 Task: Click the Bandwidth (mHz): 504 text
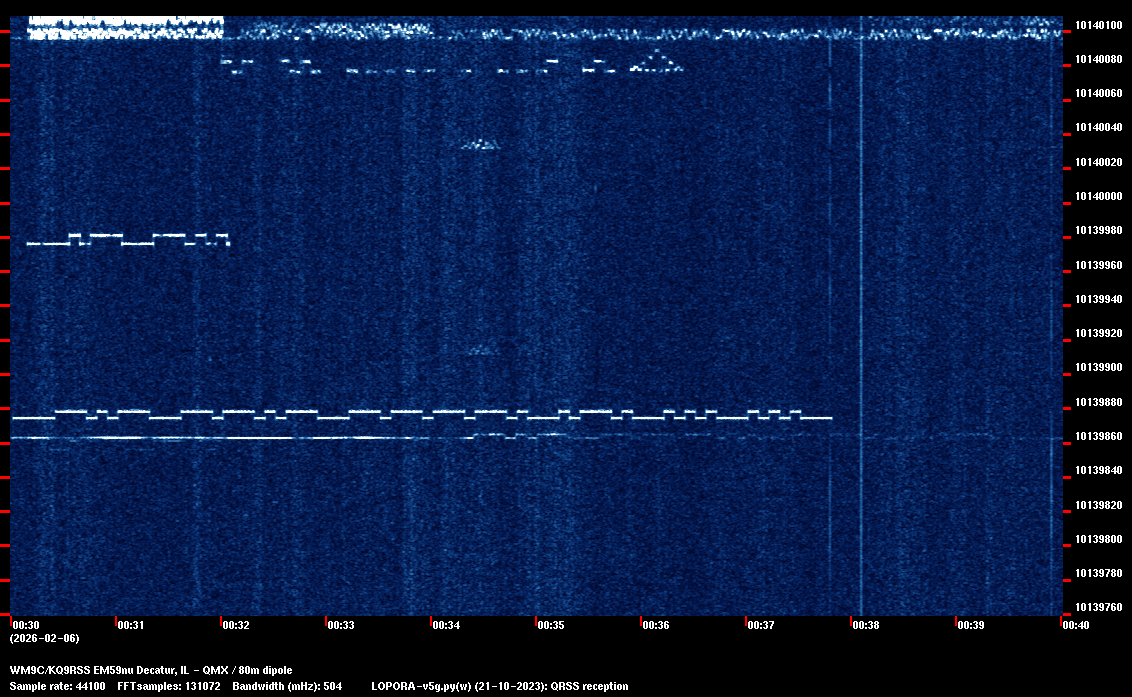288,686
